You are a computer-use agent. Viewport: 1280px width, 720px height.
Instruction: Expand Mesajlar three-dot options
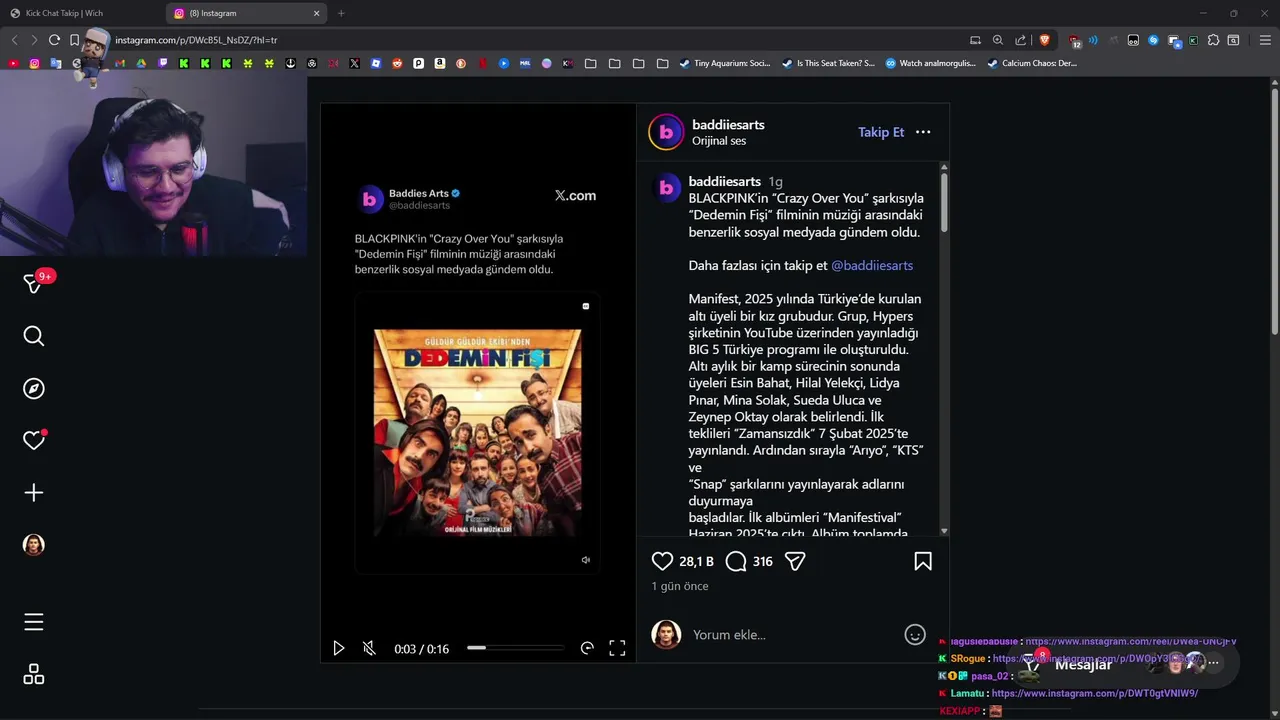click(1213, 662)
